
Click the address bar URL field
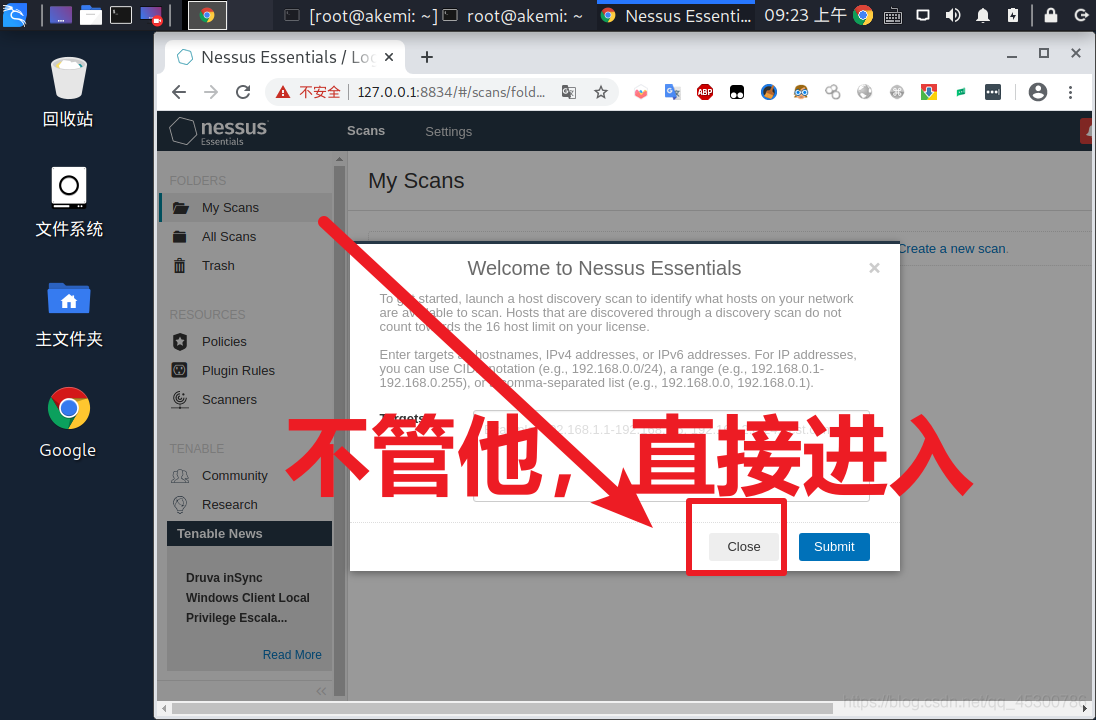pos(451,92)
